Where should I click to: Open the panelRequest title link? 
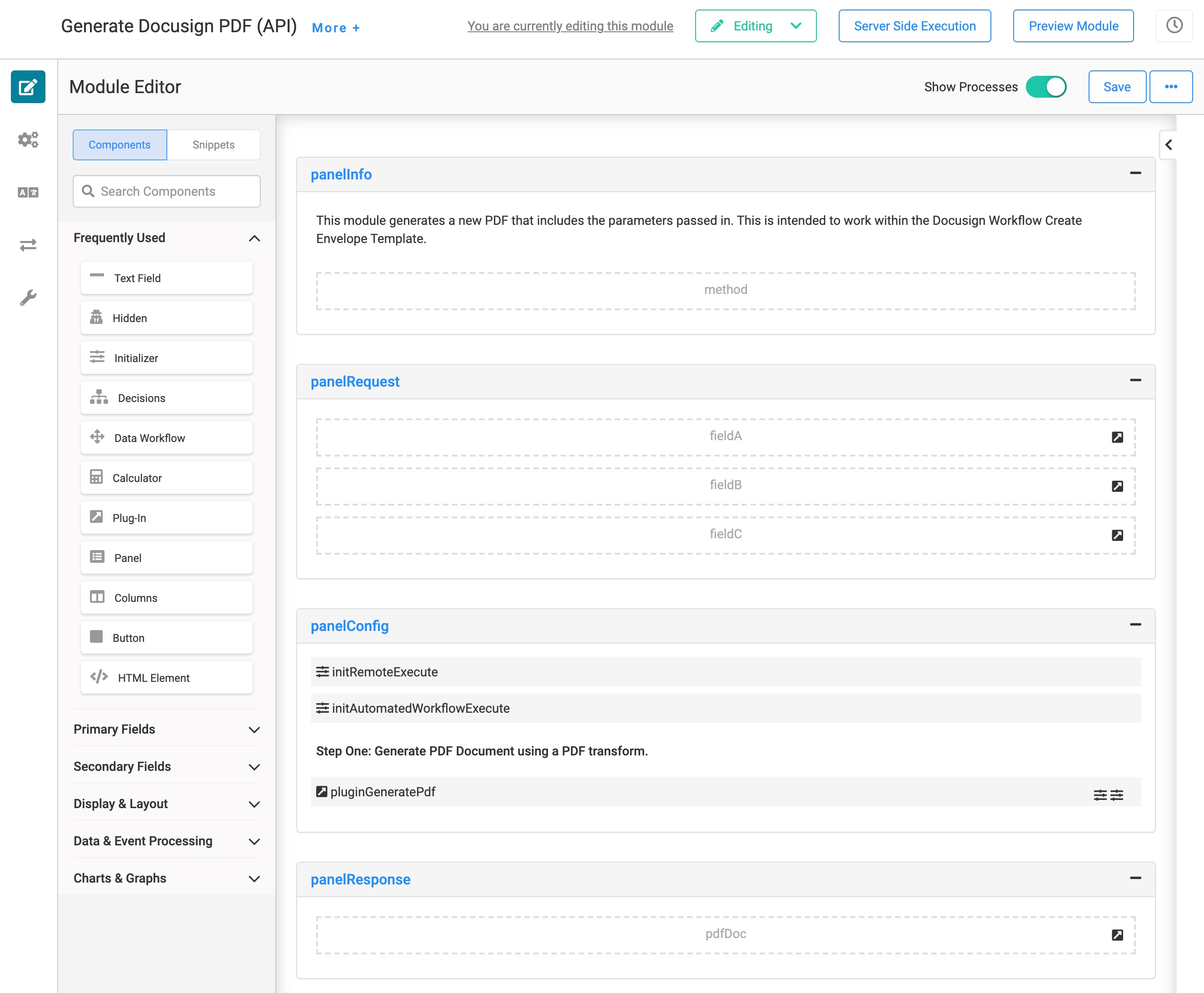click(355, 382)
